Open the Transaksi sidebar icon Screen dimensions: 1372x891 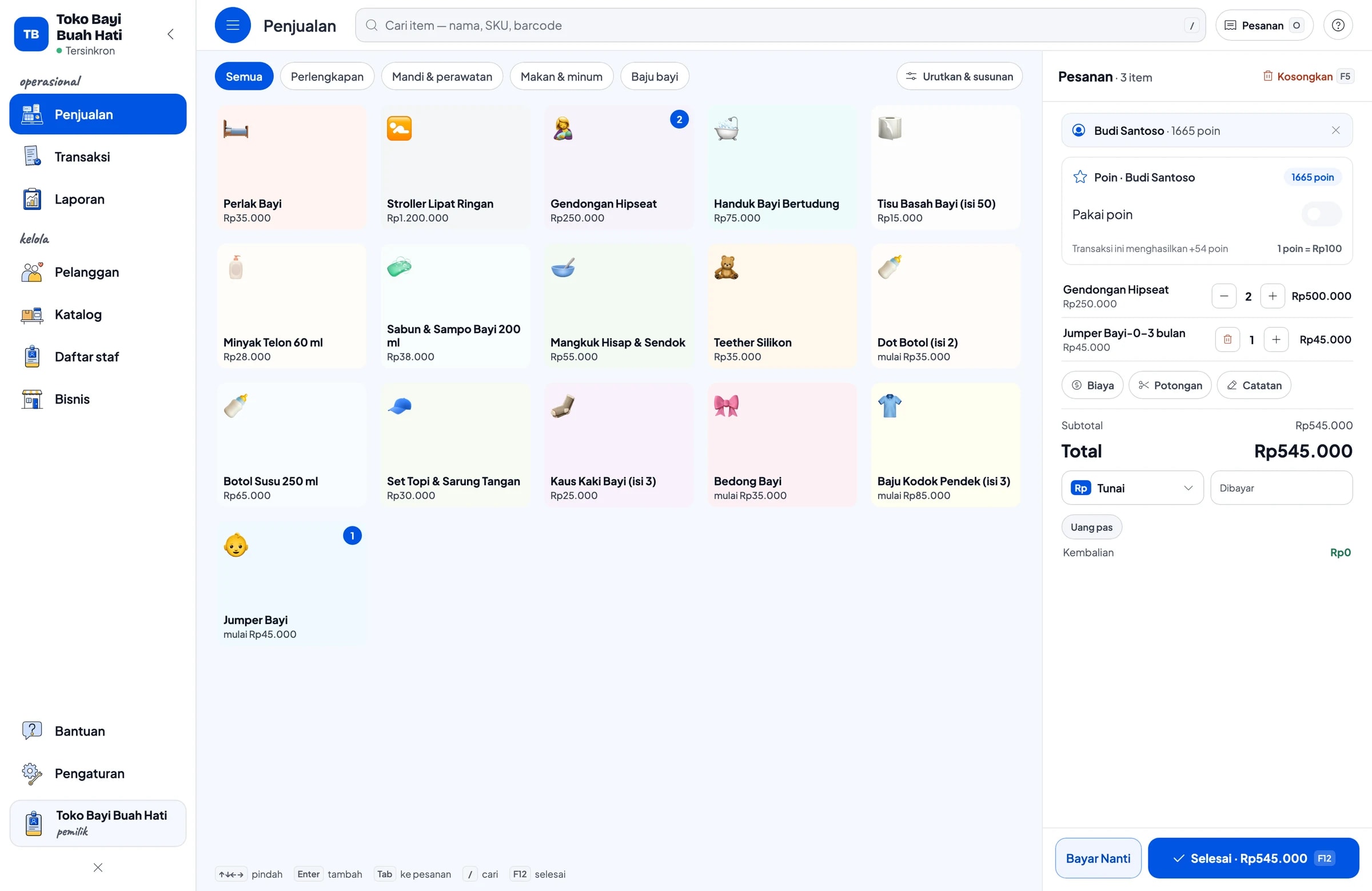coord(32,156)
